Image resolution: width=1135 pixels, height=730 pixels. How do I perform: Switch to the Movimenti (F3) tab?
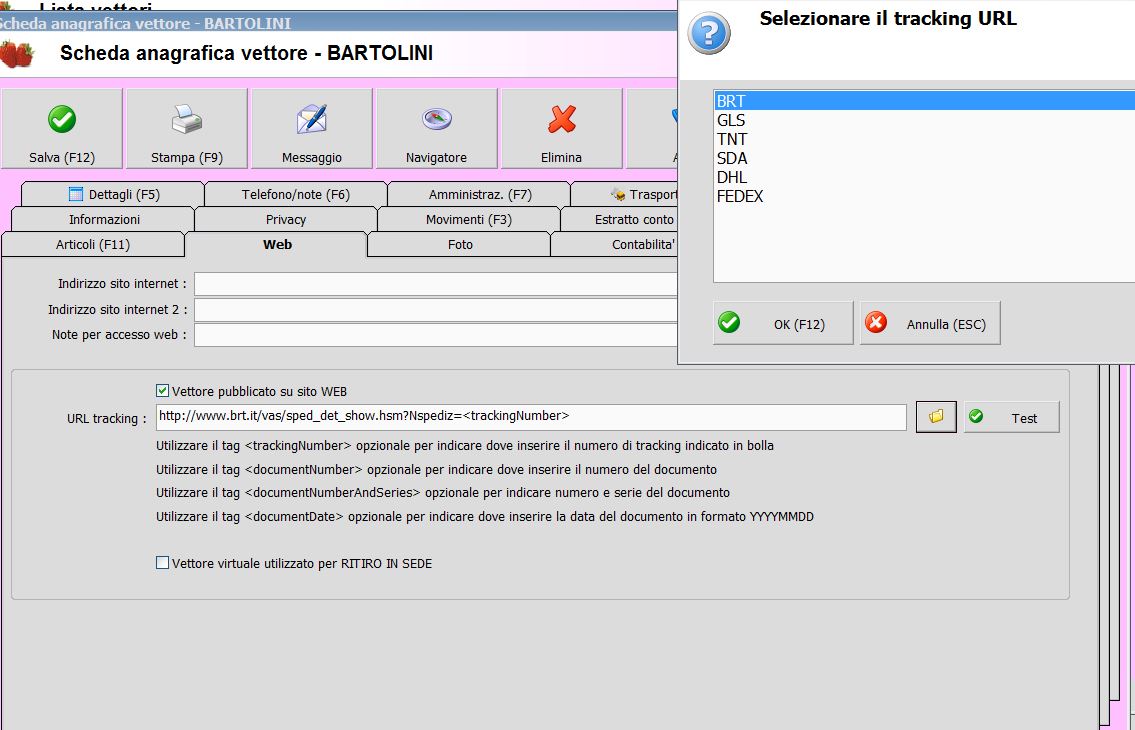click(469, 219)
